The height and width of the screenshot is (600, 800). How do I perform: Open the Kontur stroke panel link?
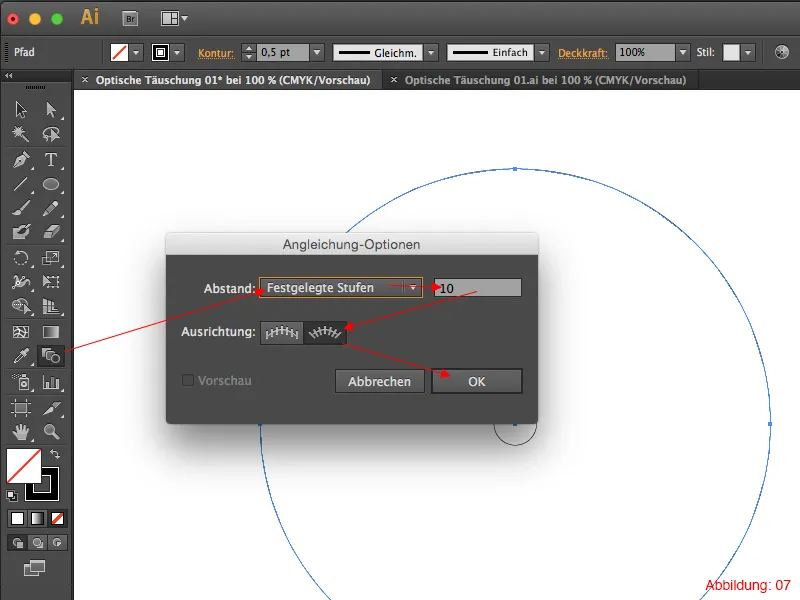pos(216,53)
